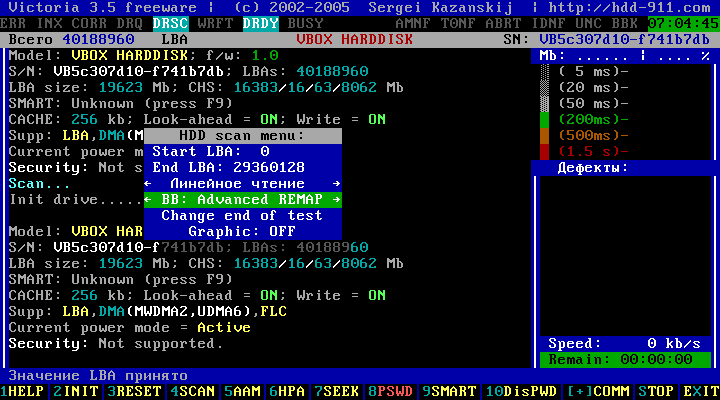Screen dimensions: 720x400
Task: Click the 3RESET function key
Action: [x=135, y=391]
